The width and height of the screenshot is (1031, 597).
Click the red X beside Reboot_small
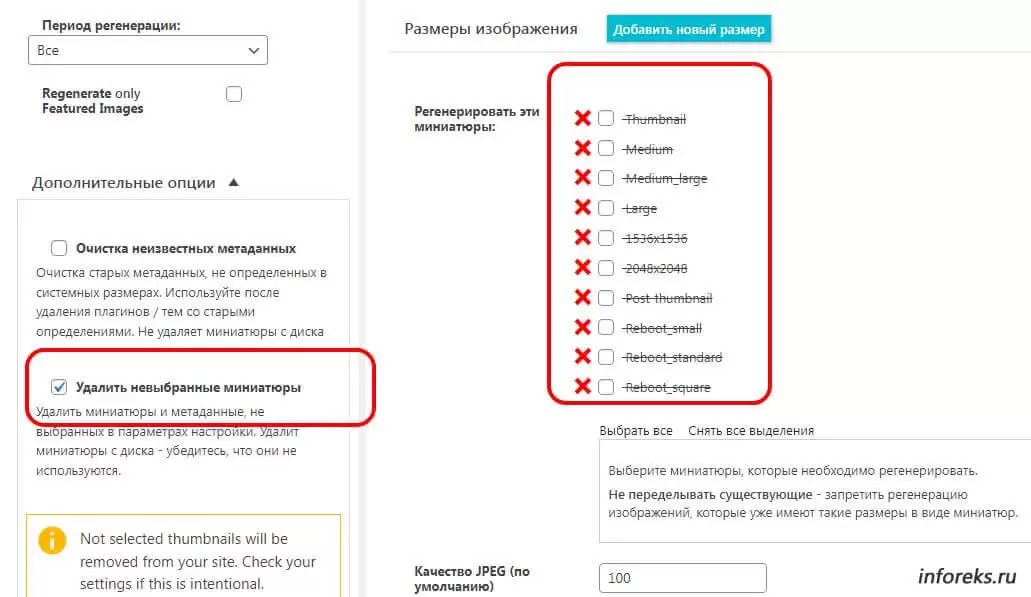coord(583,327)
